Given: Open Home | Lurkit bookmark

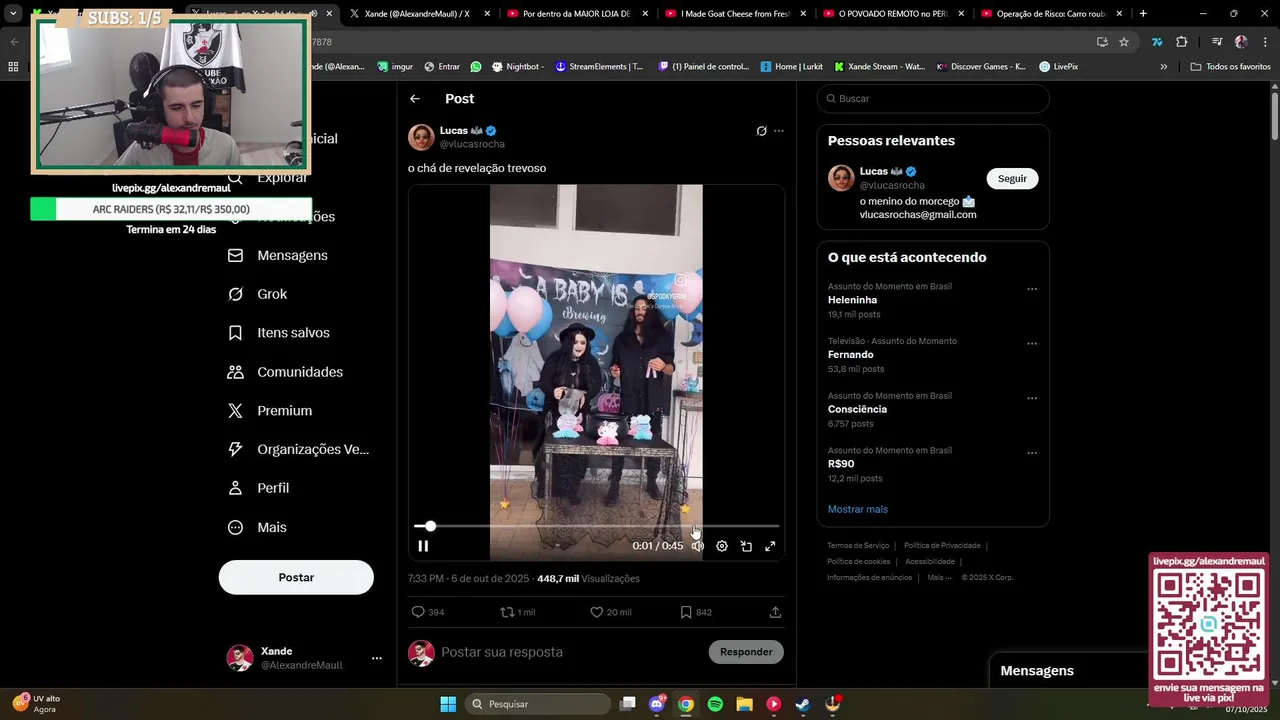Looking at the screenshot, I should pos(792,67).
